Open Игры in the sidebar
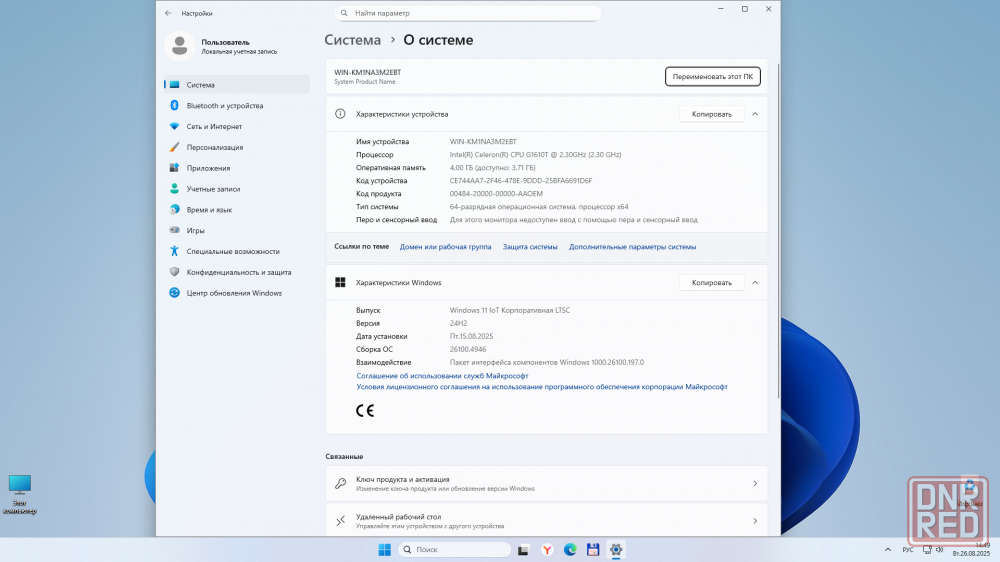Image resolution: width=1000 pixels, height=562 pixels. tap(237, 230)
